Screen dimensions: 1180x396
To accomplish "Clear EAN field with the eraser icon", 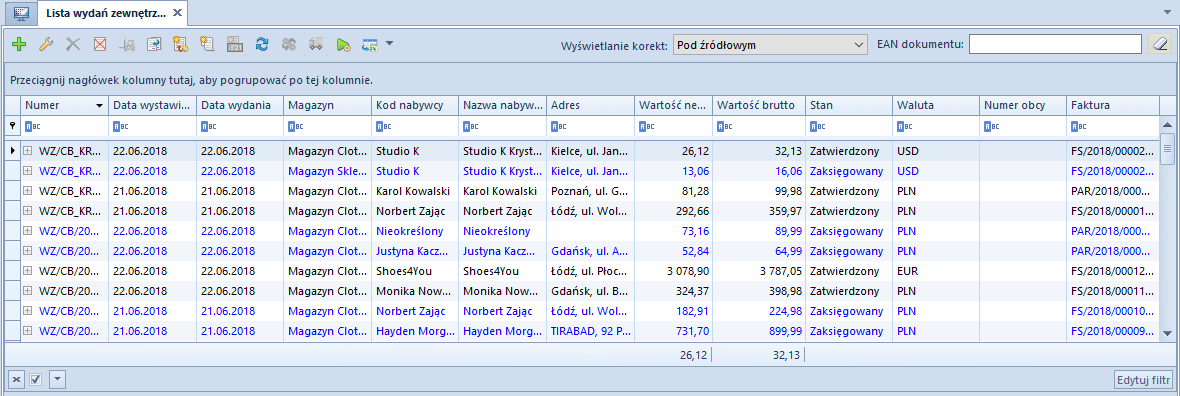I will pos(1160,45).
